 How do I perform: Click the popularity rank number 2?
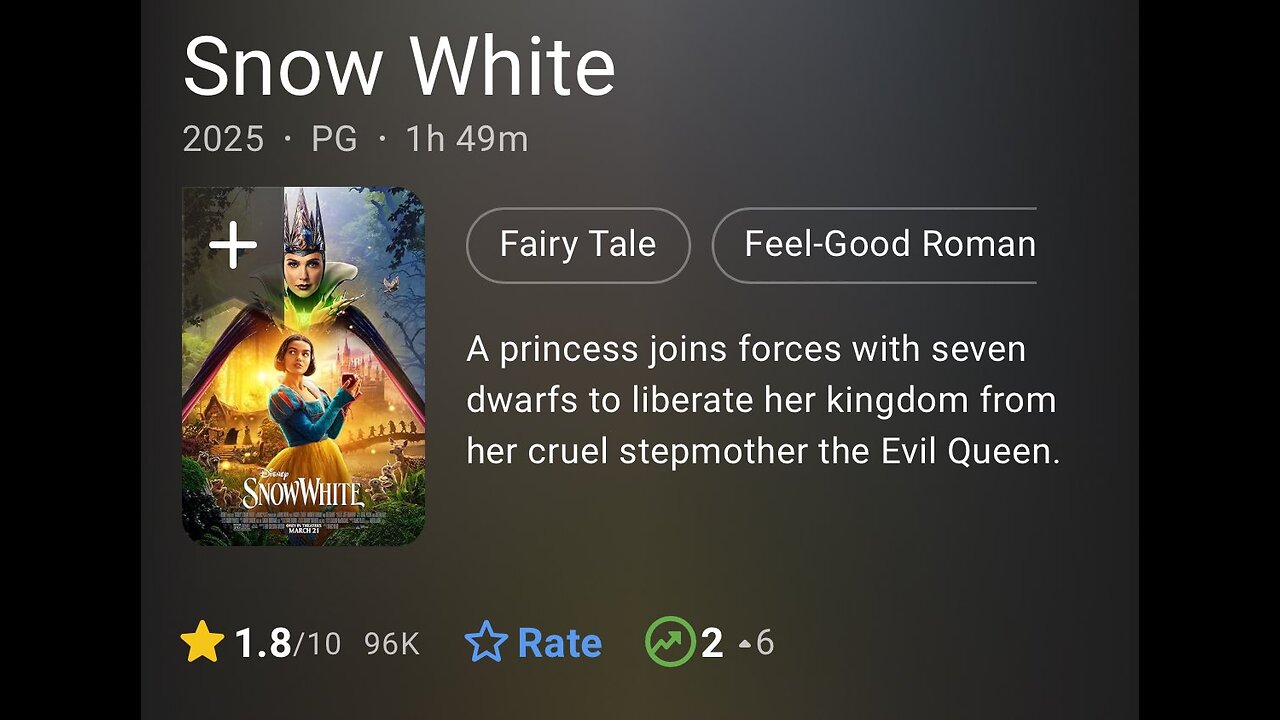click(x=712, y=643)
